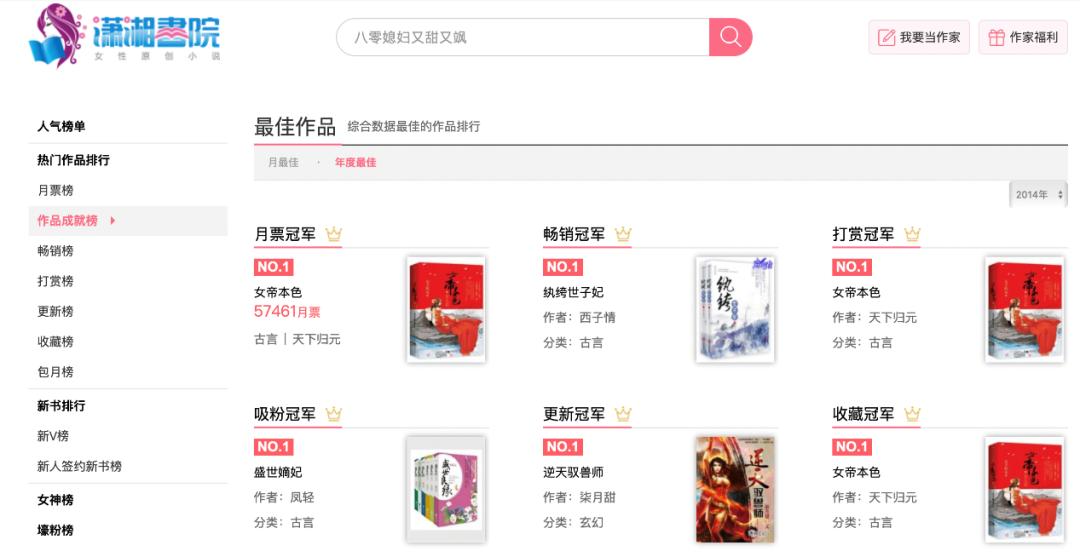Click the magnifier search button
The height and width of the screenshot is (557, 1080).
coord(730,37)
